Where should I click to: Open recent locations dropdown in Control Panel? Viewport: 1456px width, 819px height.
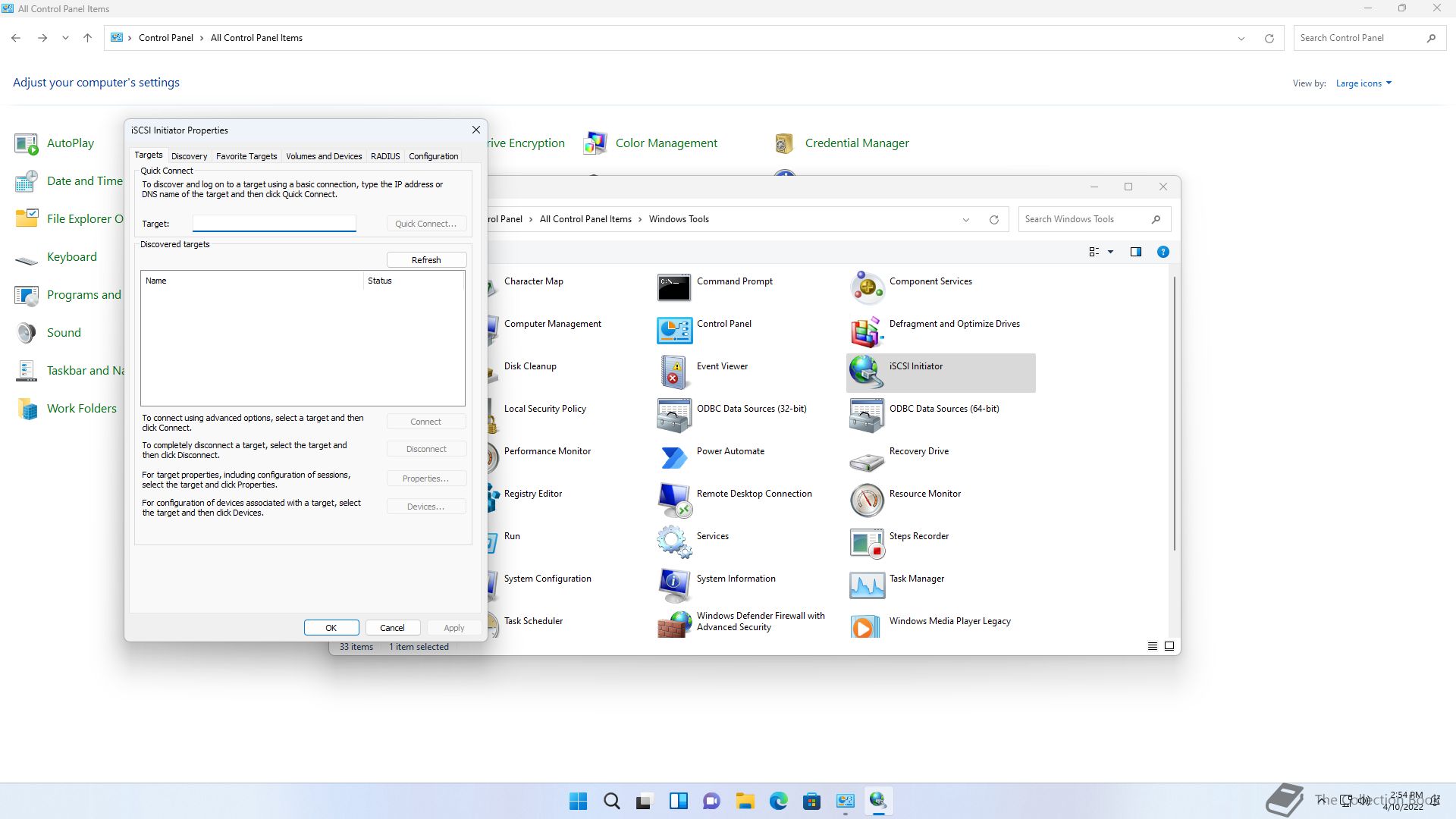pos(65,38)
